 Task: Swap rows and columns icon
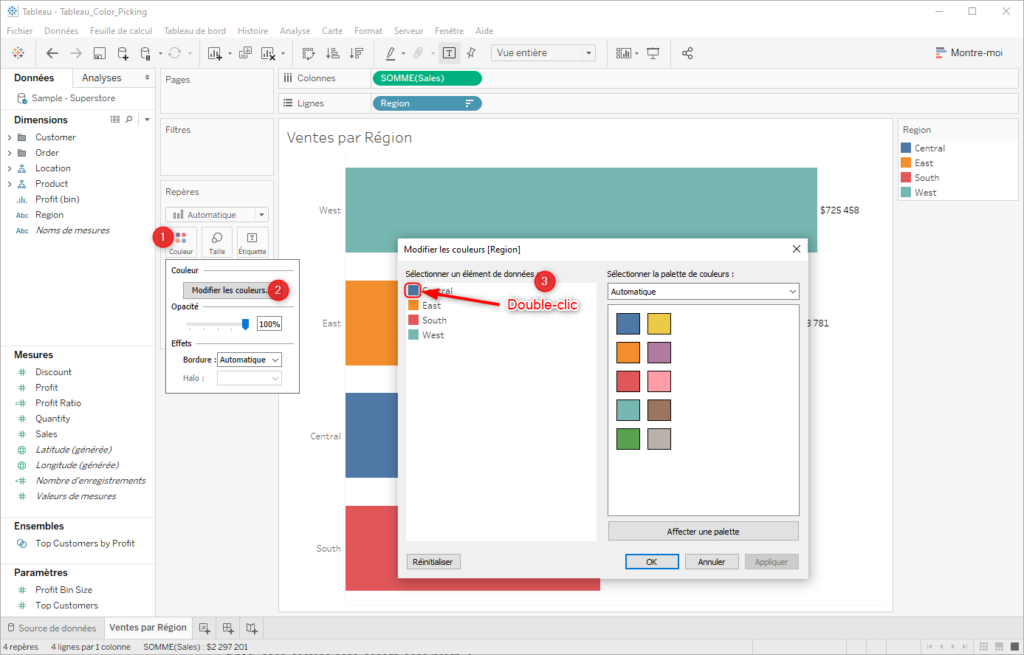[x=308, y=54]
